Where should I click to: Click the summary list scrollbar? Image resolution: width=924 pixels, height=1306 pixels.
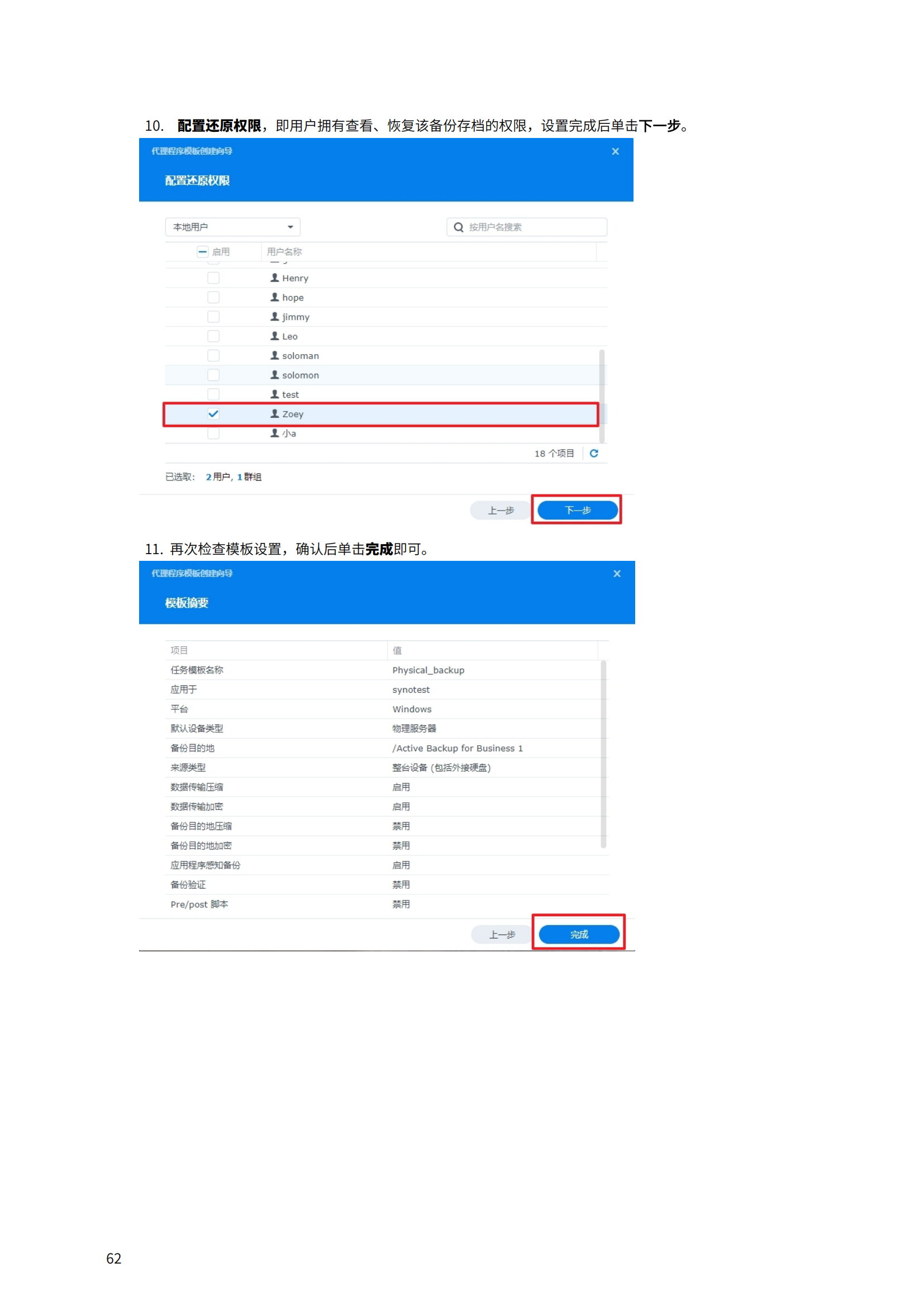click(603, 754)
